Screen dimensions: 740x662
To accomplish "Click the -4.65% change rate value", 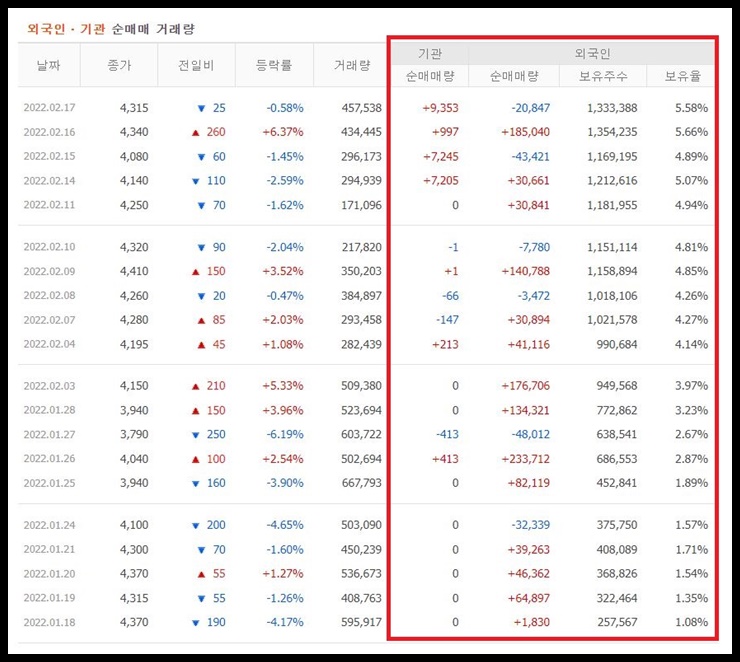I will click(x=285, y=525).
